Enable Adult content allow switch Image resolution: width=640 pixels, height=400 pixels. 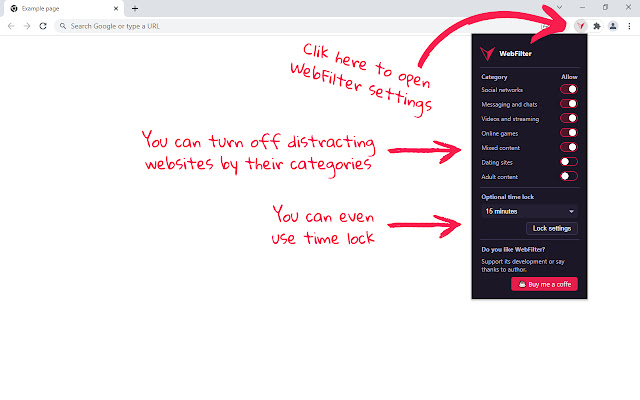[569, 176]
